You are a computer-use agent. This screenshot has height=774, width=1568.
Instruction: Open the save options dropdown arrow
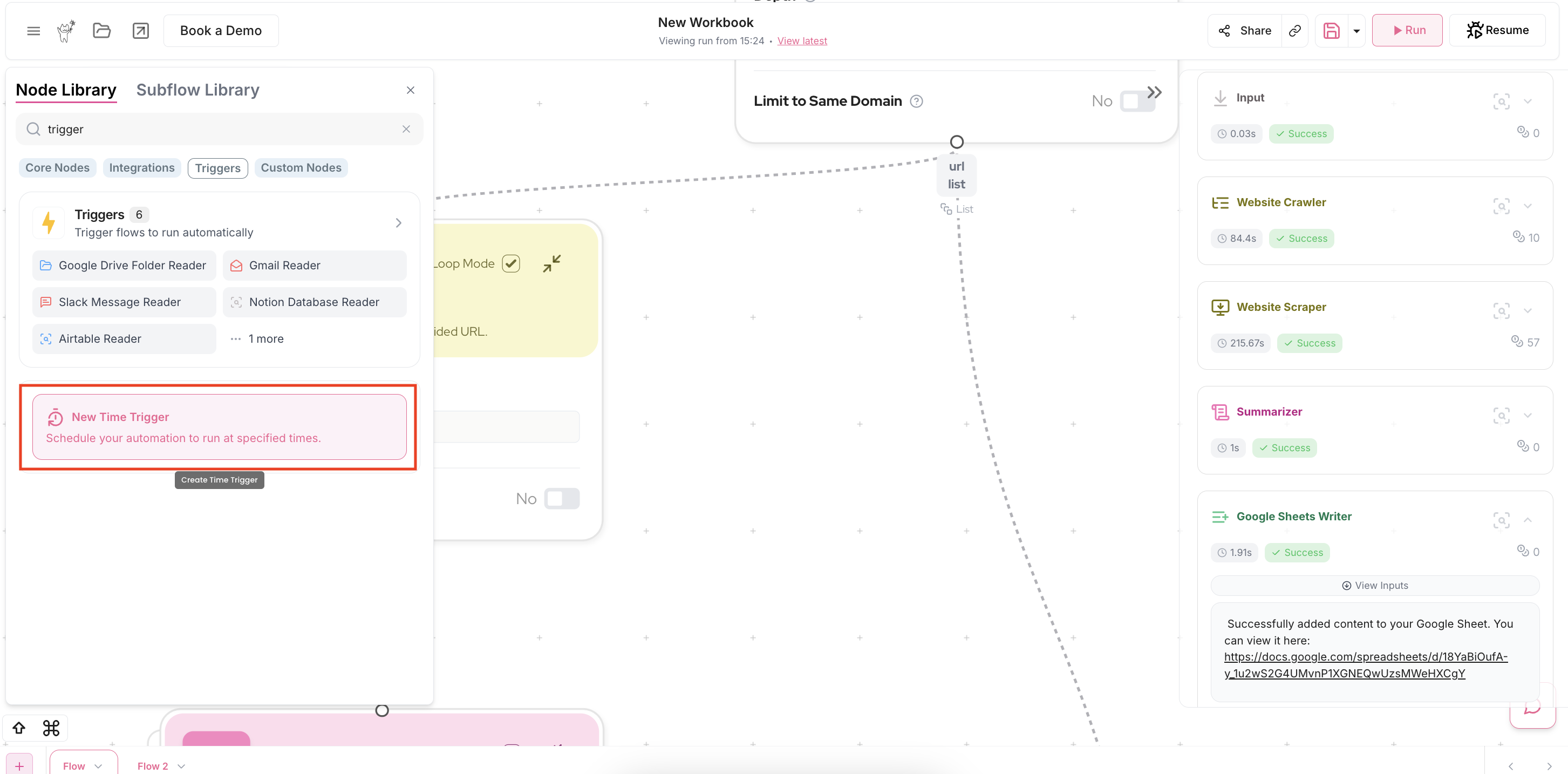[1356, 30]
